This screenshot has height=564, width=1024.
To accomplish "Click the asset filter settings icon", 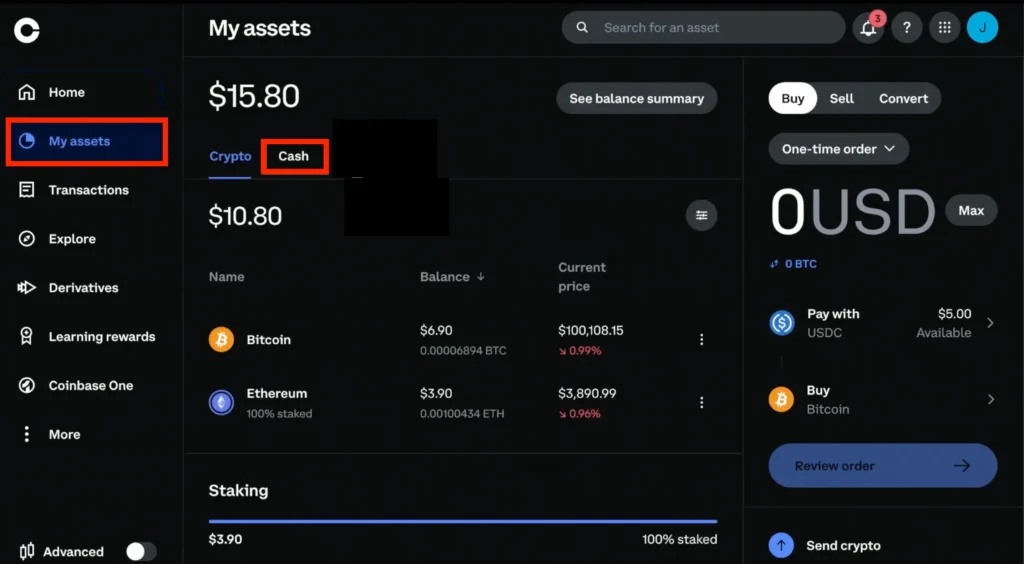I will pyautogui.click(x=701, y=215).
